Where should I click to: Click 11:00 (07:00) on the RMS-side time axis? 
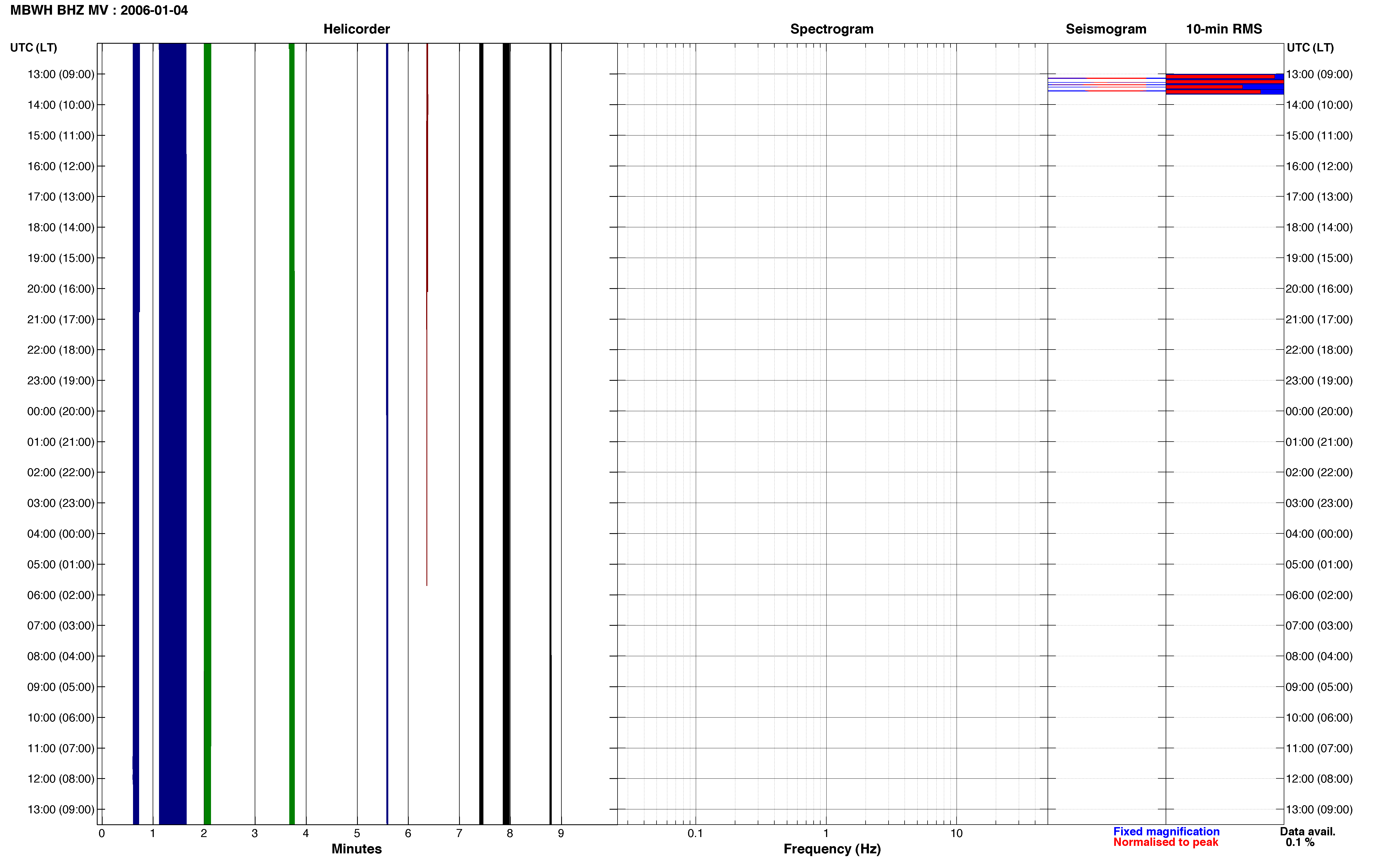coord(1319,749)
